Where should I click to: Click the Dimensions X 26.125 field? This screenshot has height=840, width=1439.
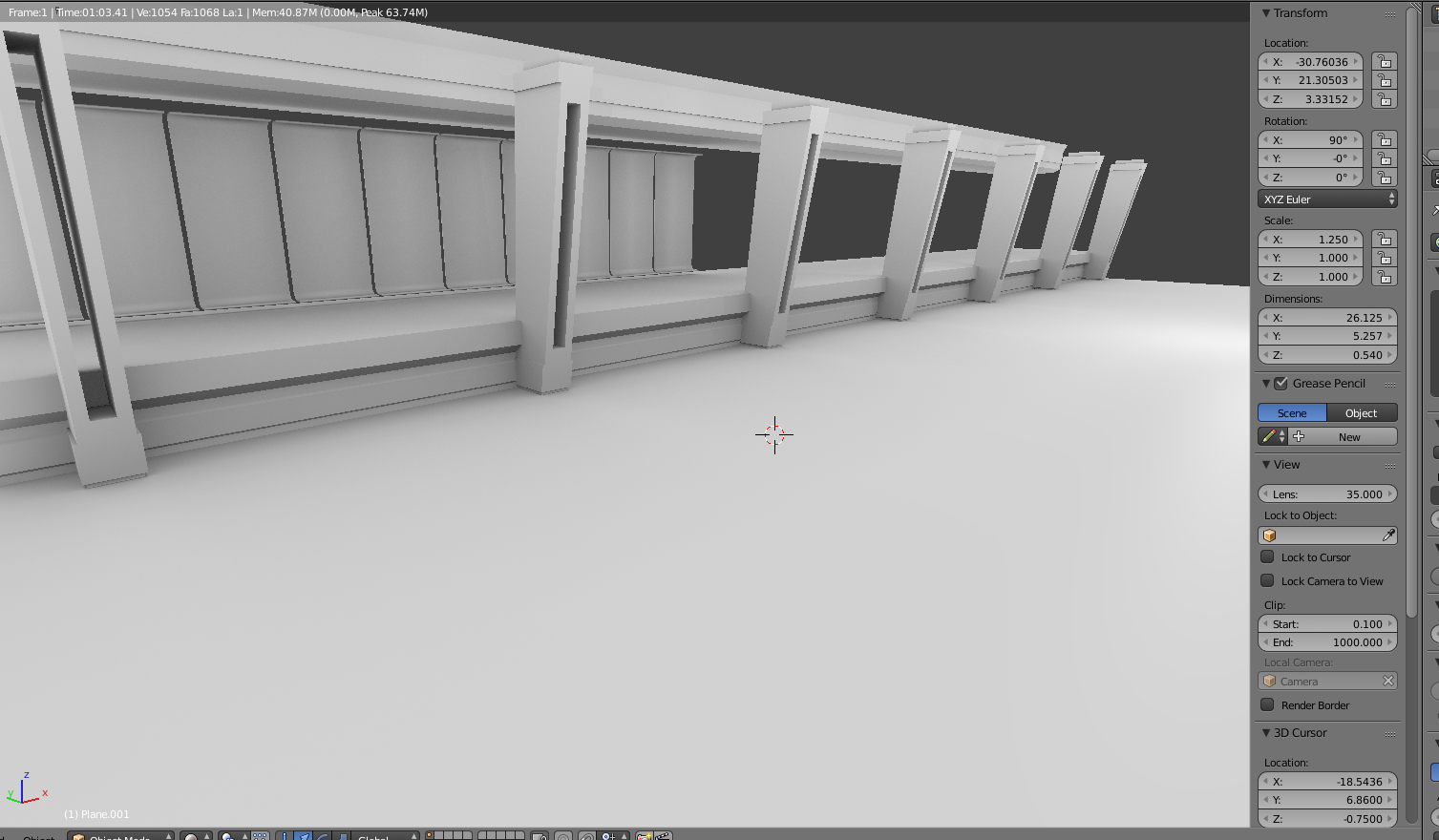tap(1327, 317)
